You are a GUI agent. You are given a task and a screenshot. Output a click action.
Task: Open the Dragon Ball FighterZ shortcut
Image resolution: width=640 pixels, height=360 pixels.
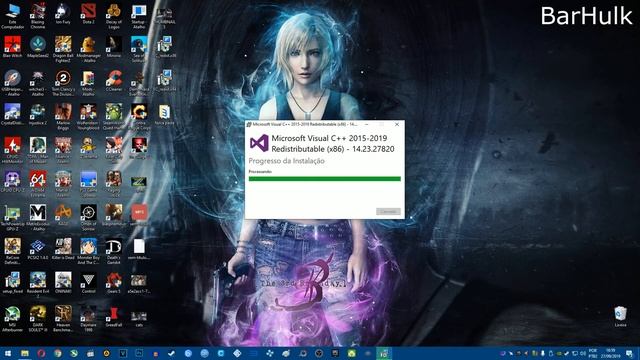tap(63, 49)
